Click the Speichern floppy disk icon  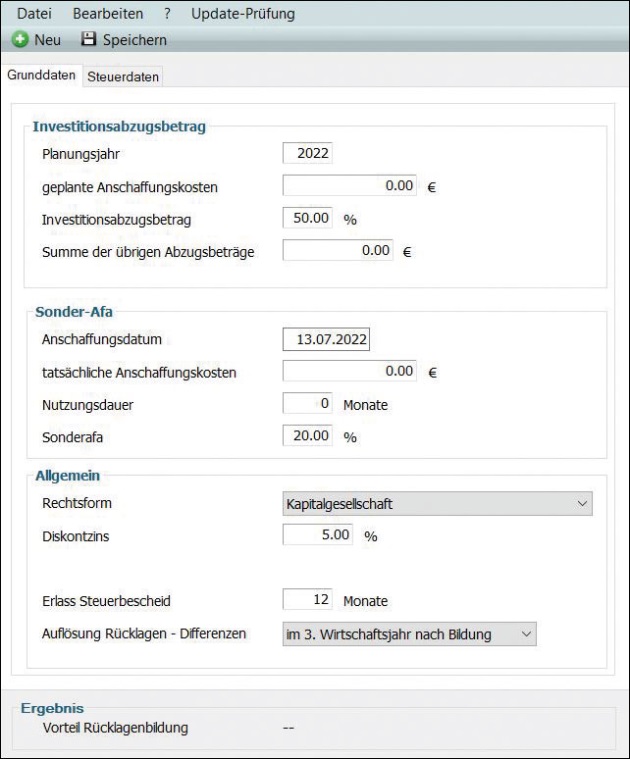pyautogui.click(x=88, y=40)
